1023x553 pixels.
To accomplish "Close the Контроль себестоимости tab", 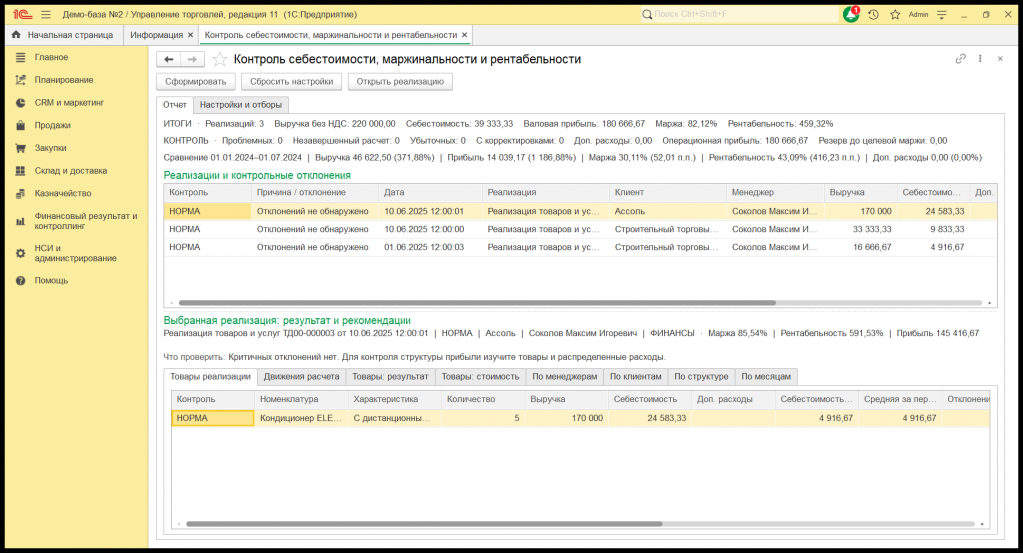I will (465, 35).
